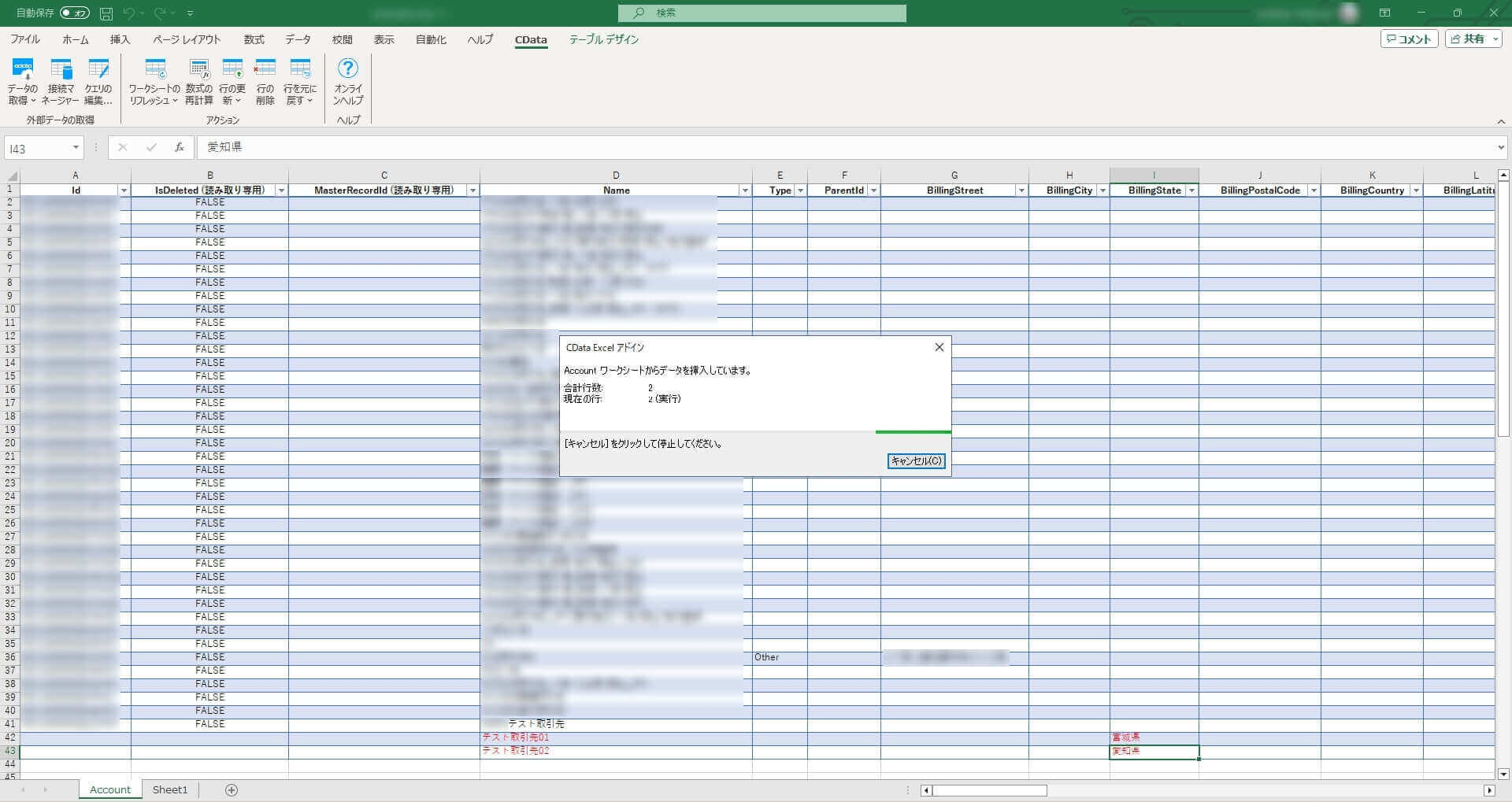Click the 行を元に戻す icon
This screenshot has width=1512, height=802.
coord(300,69)
